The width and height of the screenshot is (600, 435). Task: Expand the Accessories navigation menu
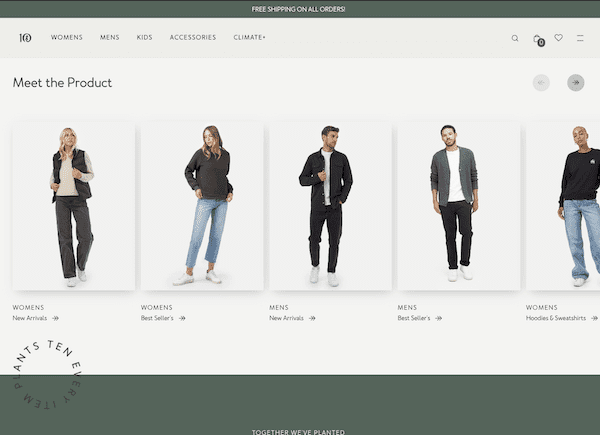193,38
